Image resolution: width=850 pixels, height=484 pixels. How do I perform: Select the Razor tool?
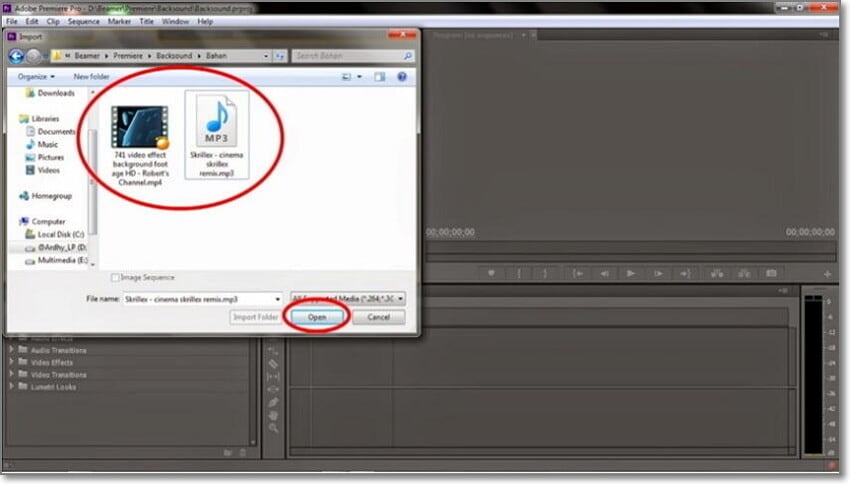(x=273, y=364)
